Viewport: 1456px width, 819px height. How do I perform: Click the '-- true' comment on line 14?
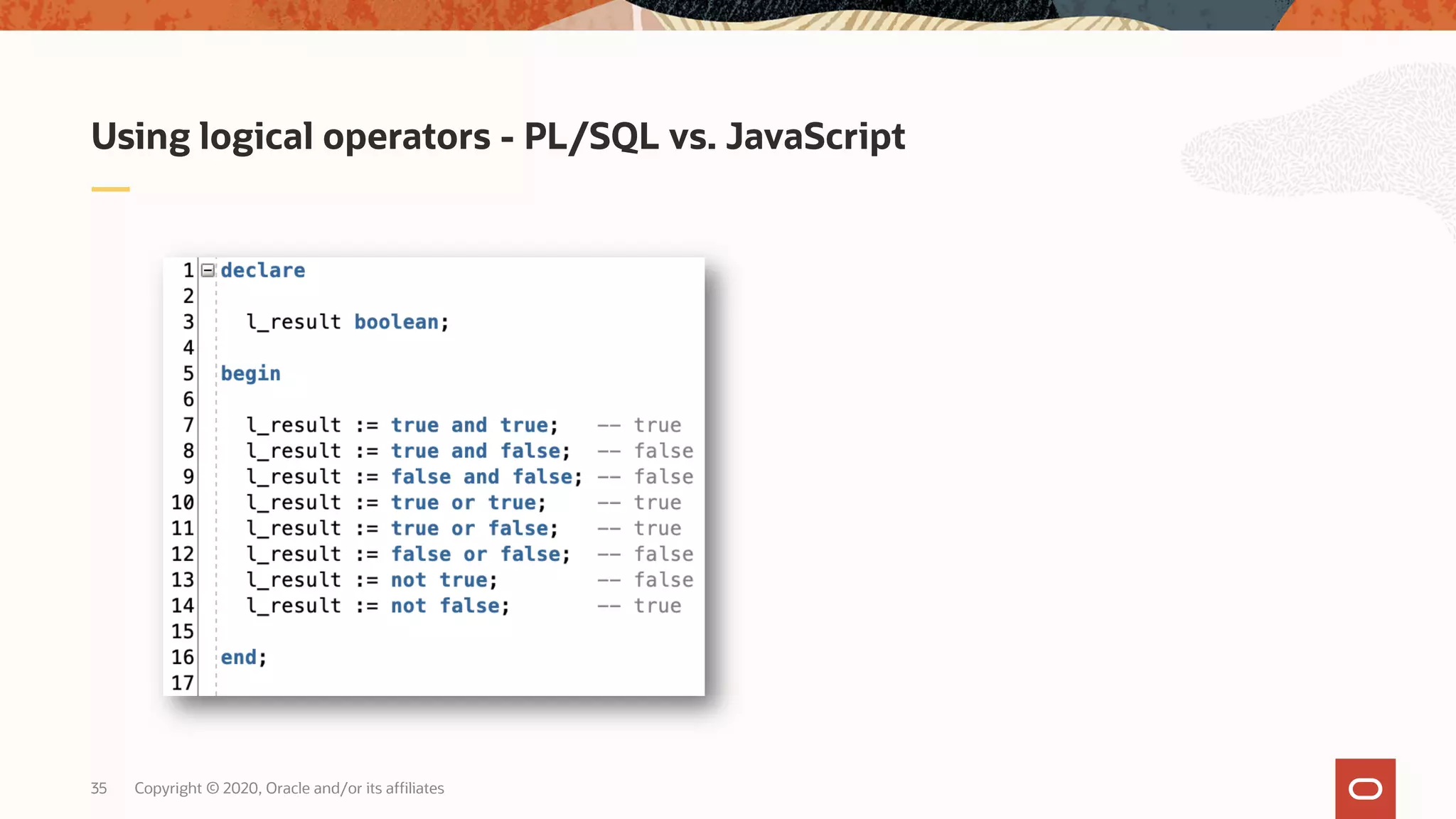(639, 606)
